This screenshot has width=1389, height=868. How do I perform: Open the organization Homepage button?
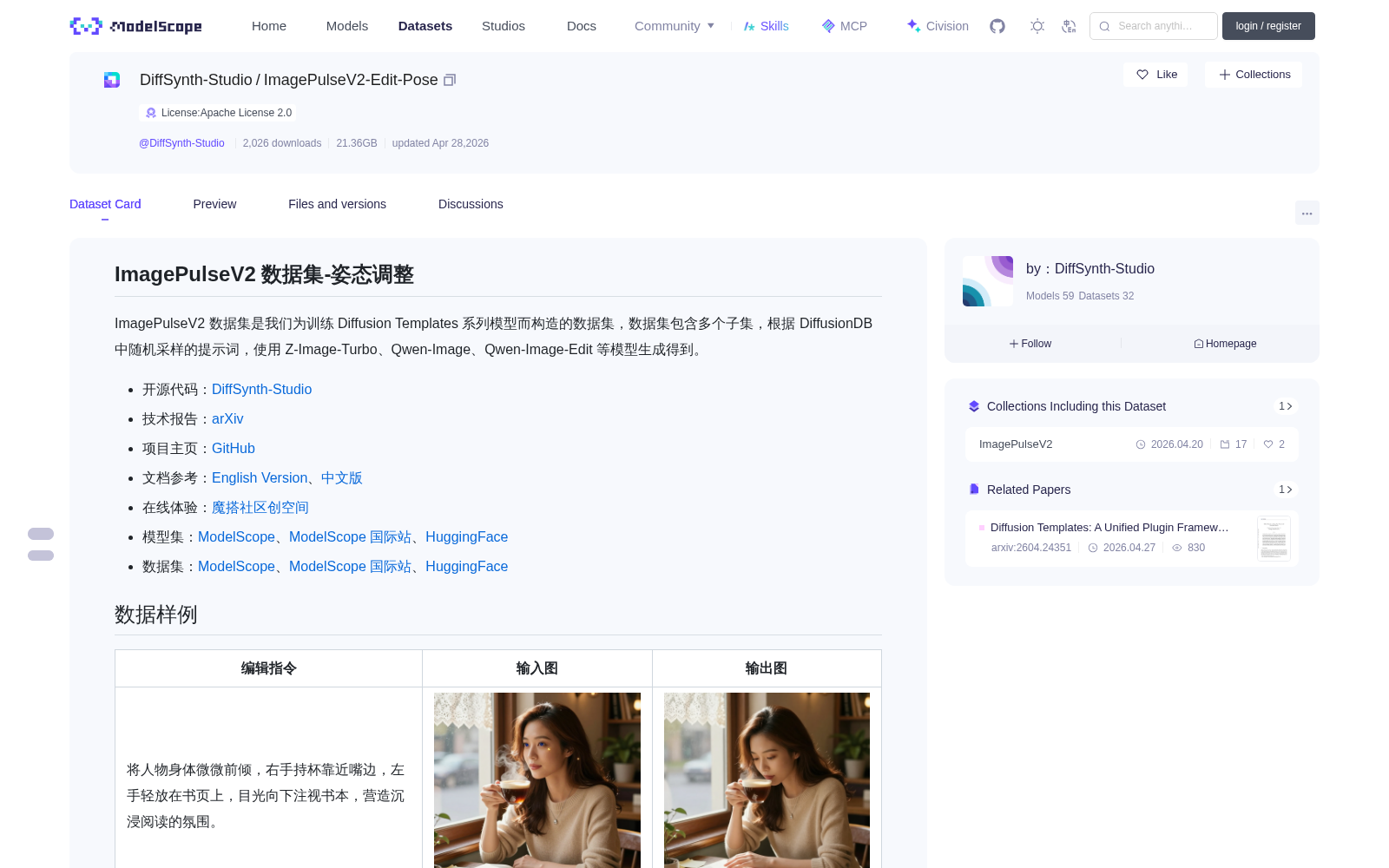click(1225, 344)
